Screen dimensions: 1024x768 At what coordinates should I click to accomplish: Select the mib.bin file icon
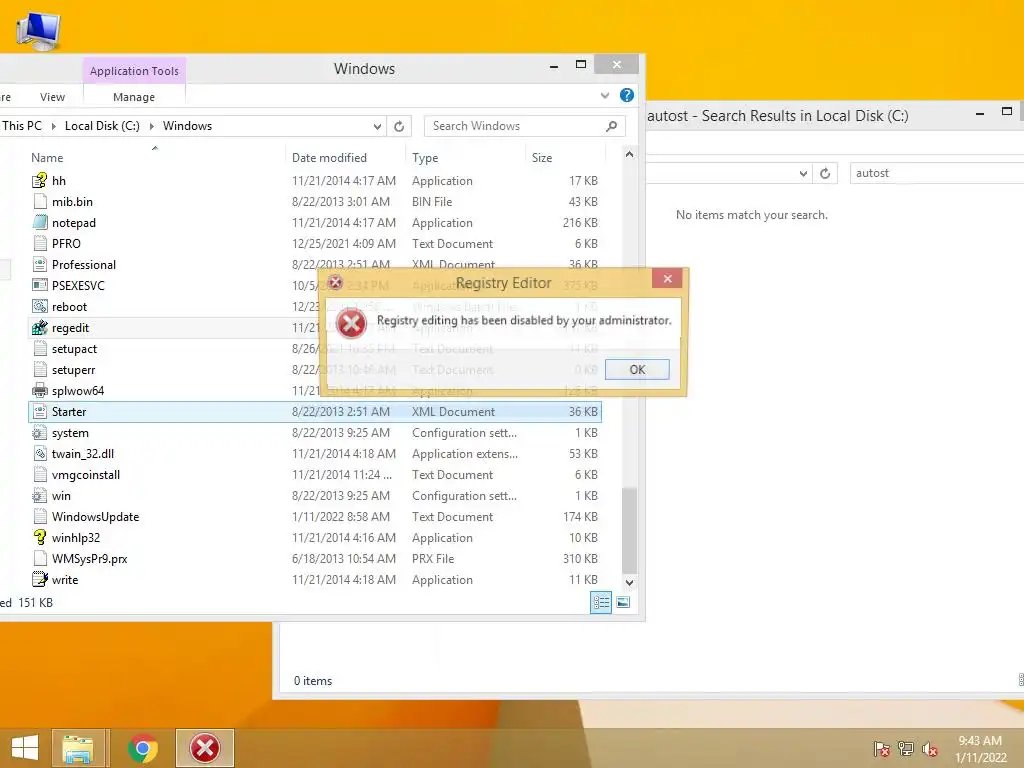[40, 201]
